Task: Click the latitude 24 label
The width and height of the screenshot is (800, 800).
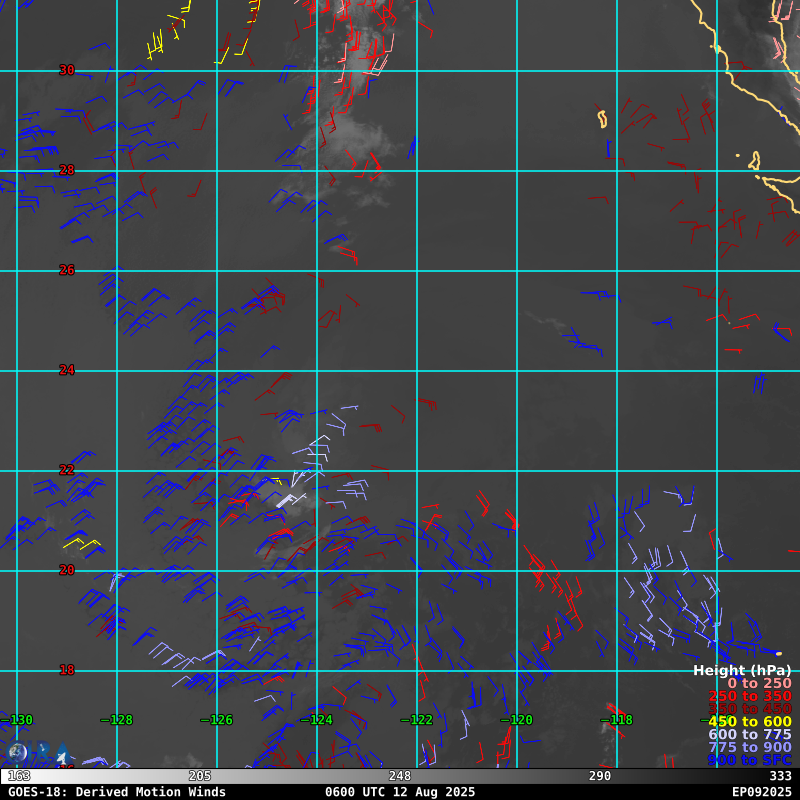Action: (x=67, y=370)
